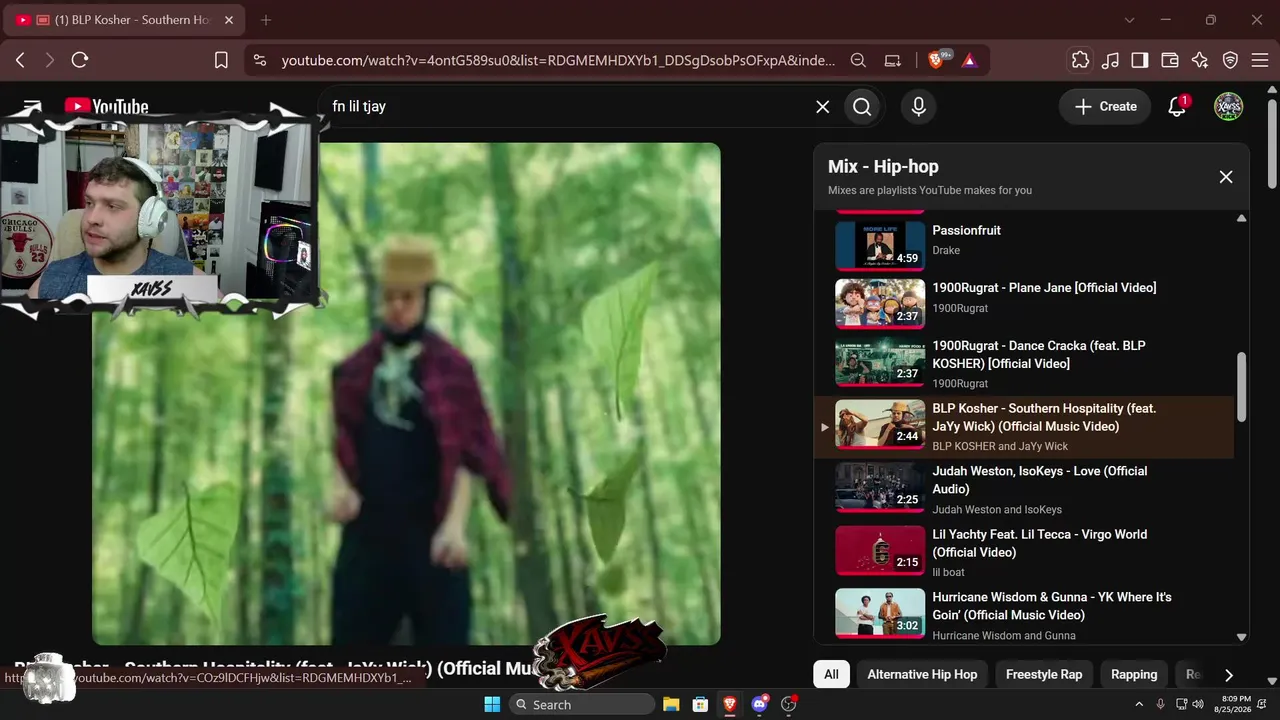The height and width of the screenshot is (720, 1280).
Task: Open the Leo AI sparkle icon
Action: click(1200, 60)
